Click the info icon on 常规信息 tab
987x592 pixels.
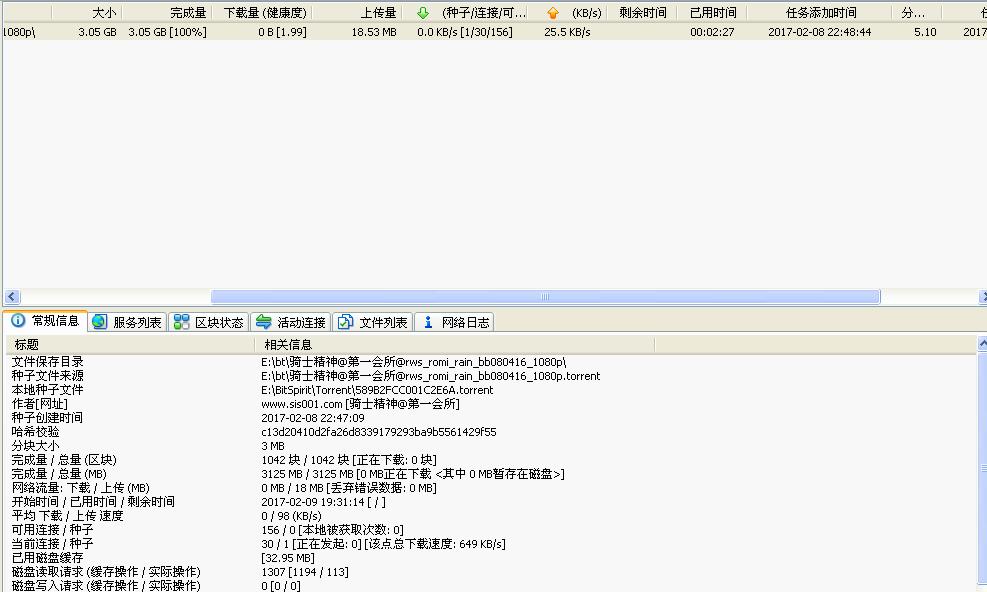pos(18,321)
